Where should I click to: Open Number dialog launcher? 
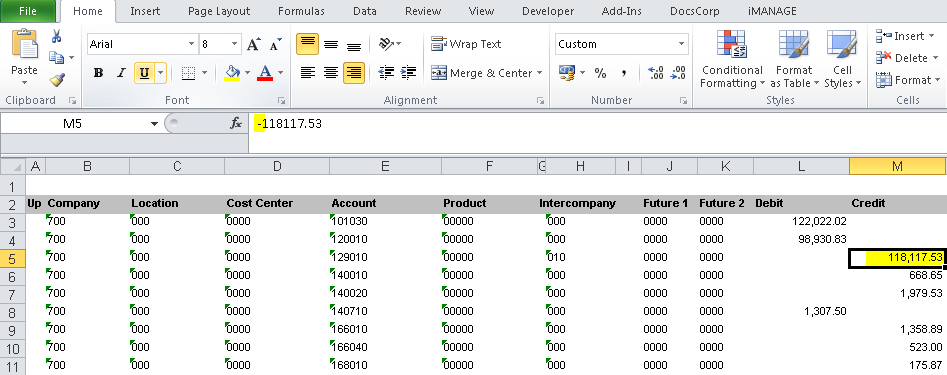[683, 101]
